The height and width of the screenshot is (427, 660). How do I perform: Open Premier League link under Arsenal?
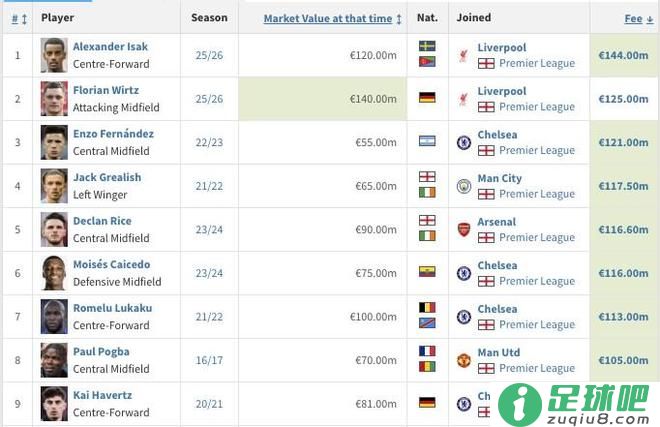(537, 238)
